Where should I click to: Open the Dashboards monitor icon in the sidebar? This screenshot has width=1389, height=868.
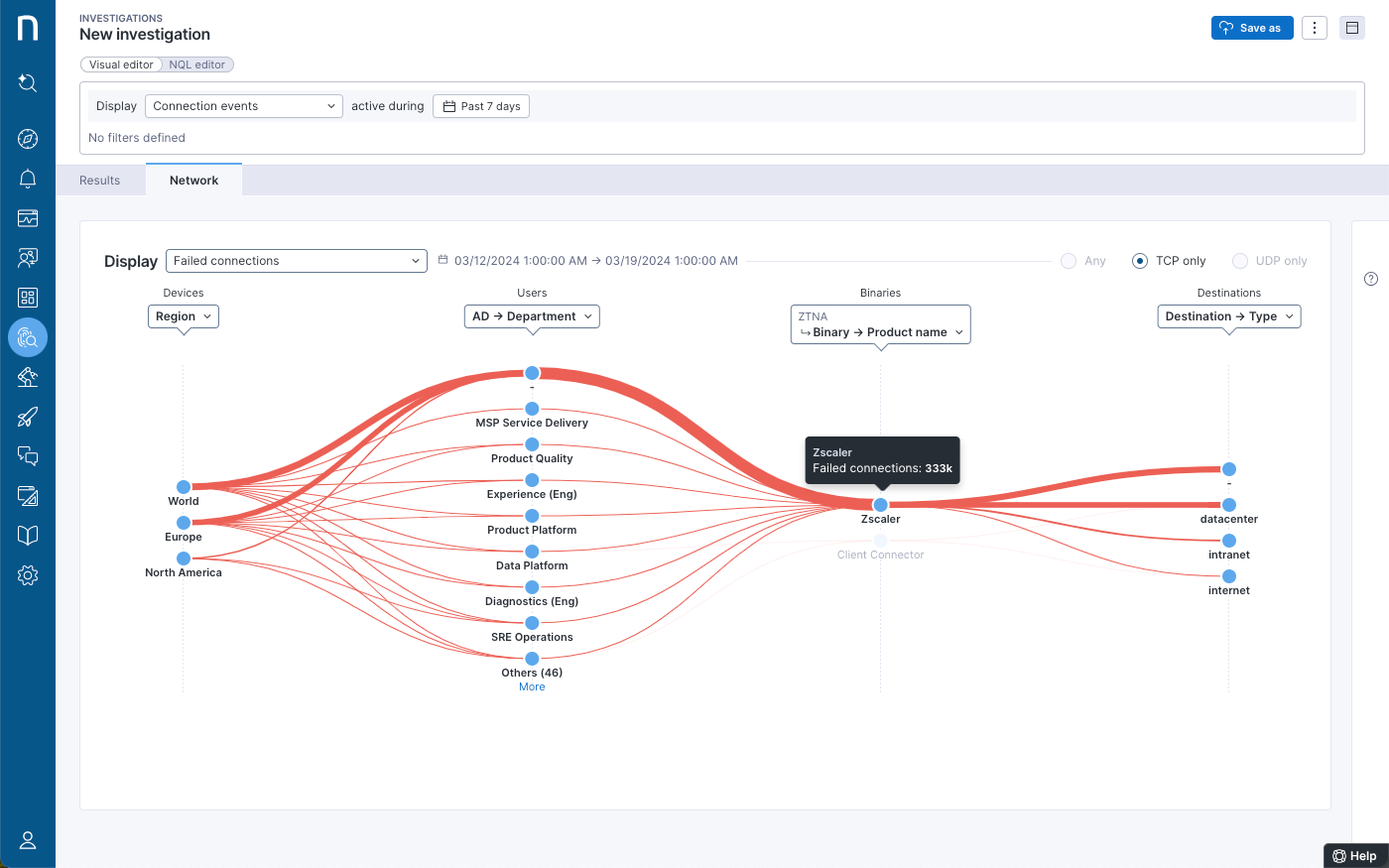pyautogui.click(x=28, y=218)
